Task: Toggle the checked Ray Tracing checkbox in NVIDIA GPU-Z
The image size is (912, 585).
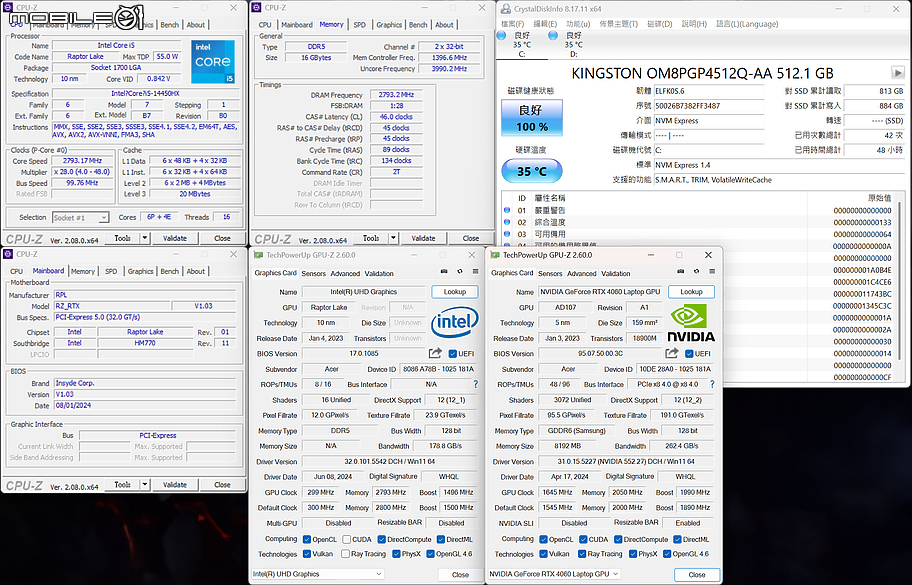Action: 582,554
